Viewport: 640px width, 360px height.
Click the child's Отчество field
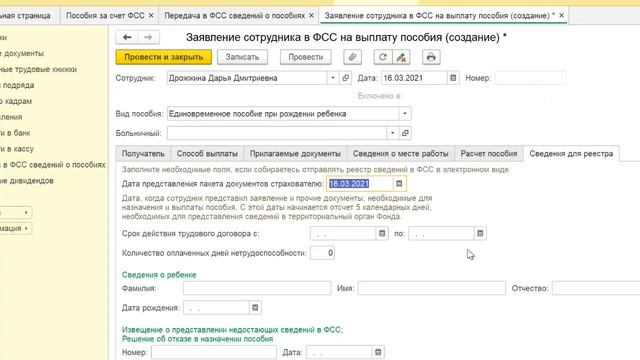point(596,288)
